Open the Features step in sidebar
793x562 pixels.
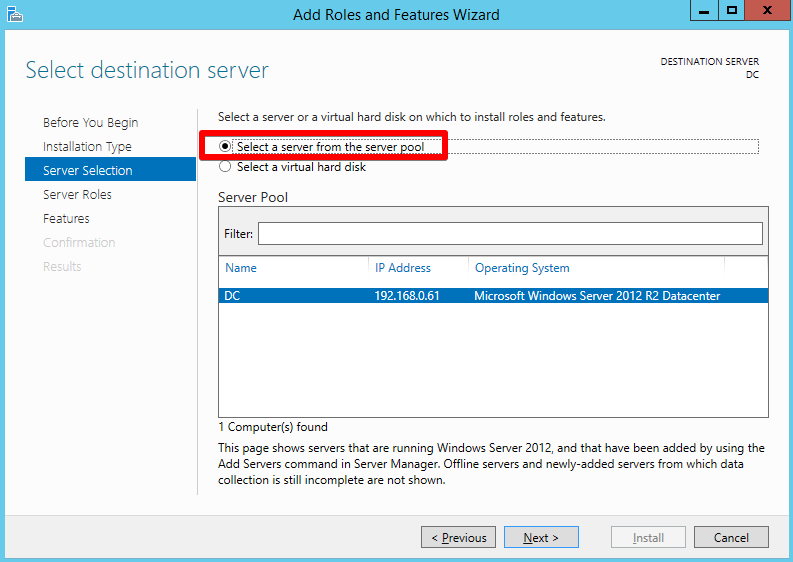[x=66, y=219]
